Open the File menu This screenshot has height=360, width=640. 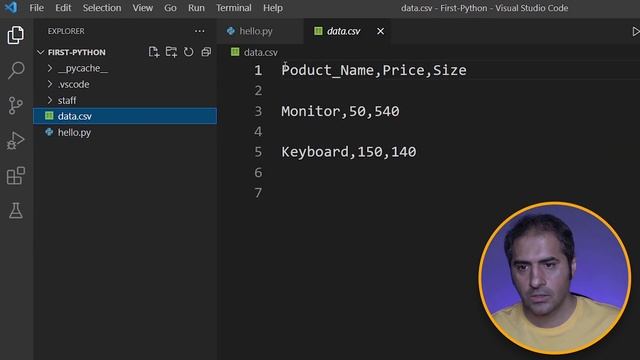[x=36, y=8]
